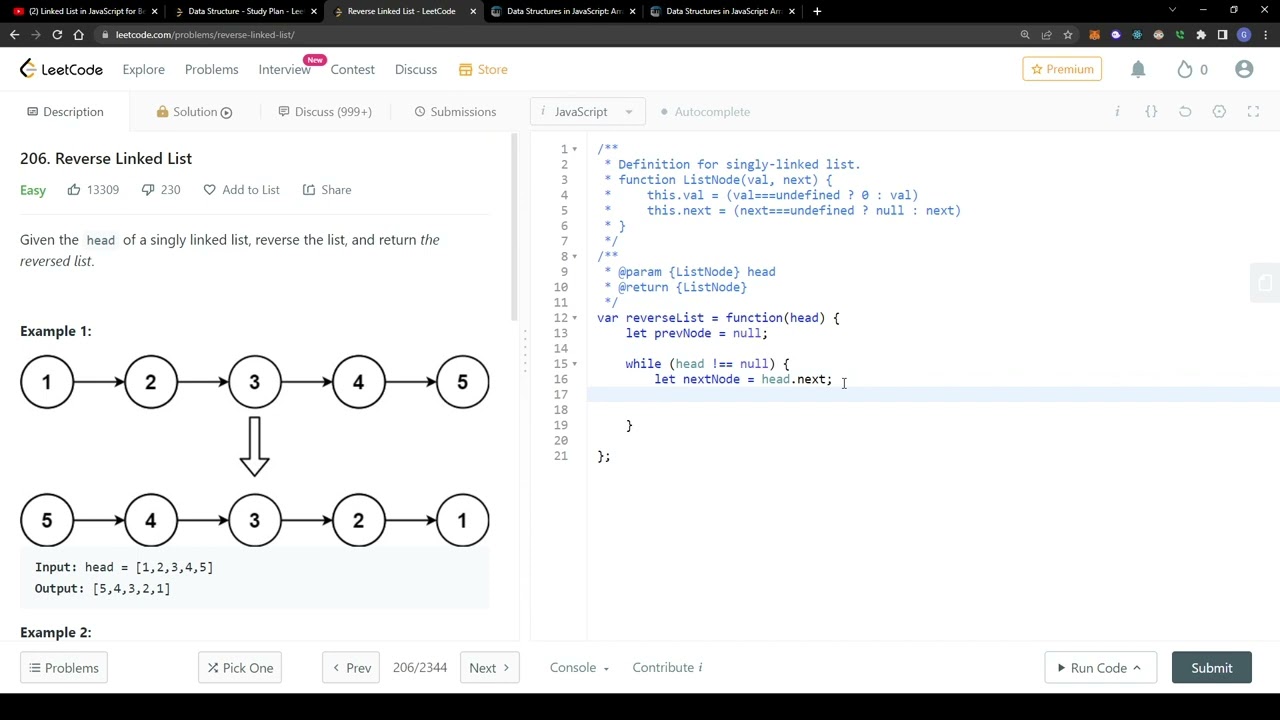Open editor settings gear icon
1280x720 pixels.
(x=1219, y=112)
